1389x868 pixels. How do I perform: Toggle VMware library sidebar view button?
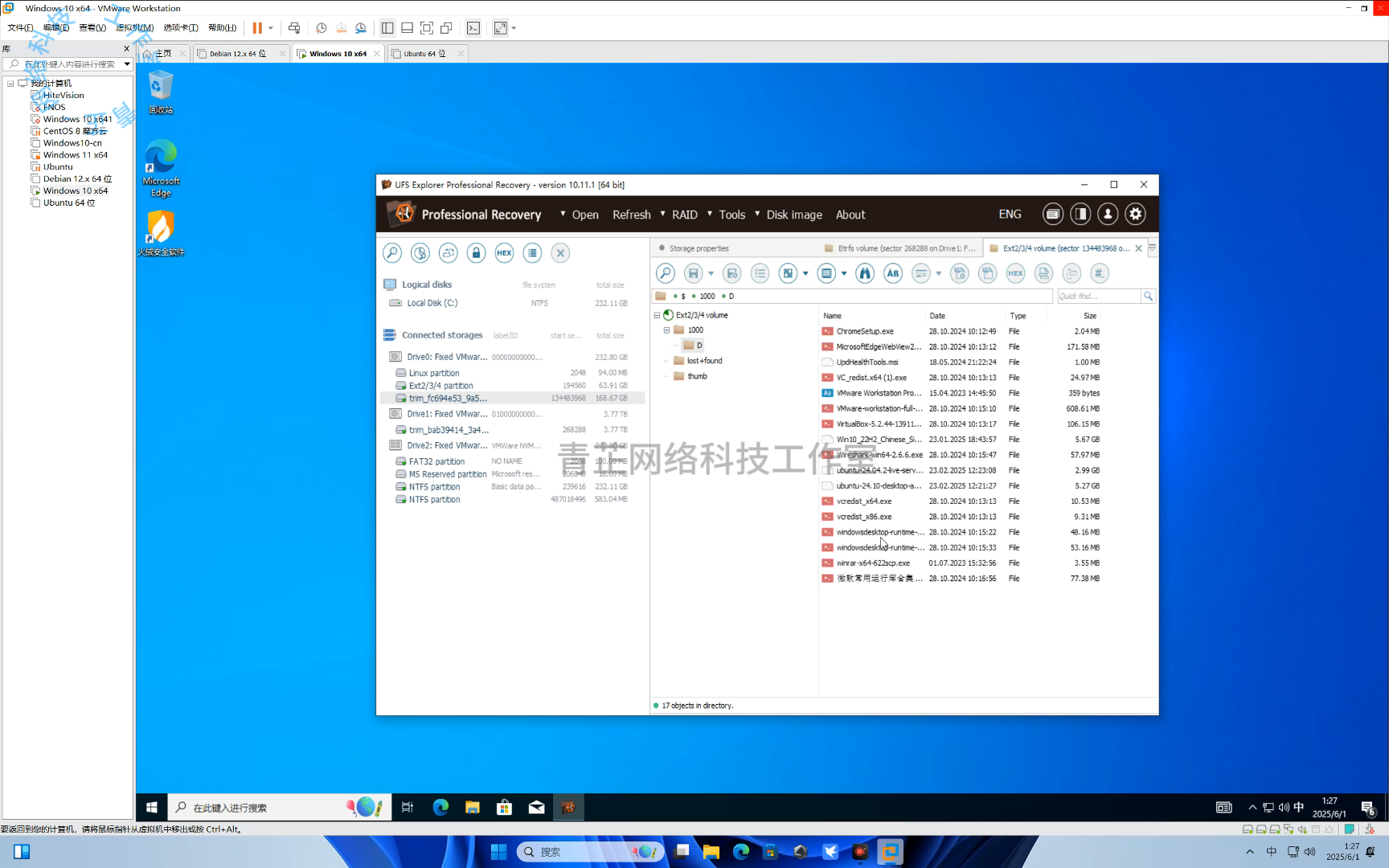tap(387, 28)
